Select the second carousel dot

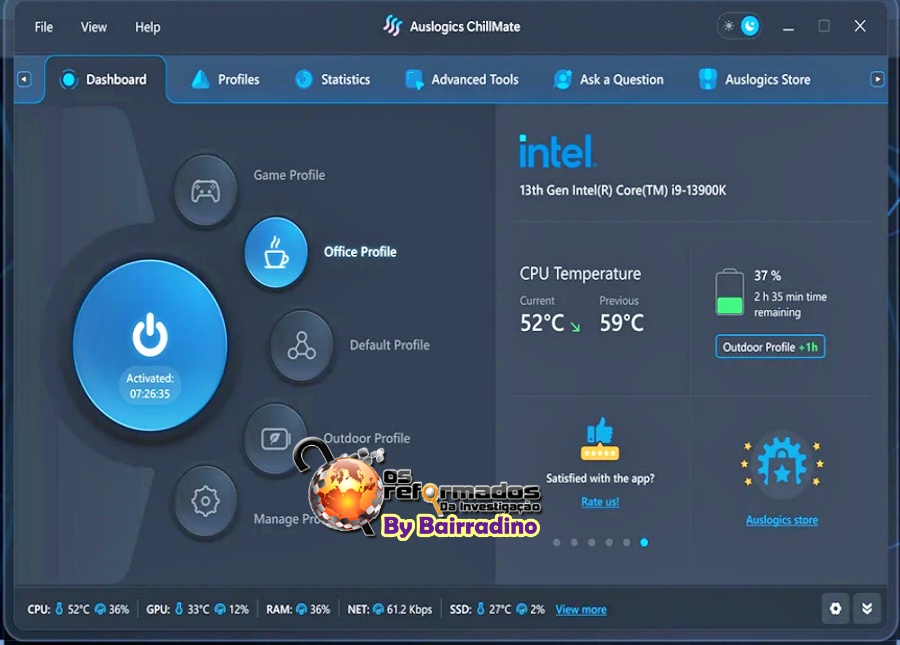(x=574, y=542)
